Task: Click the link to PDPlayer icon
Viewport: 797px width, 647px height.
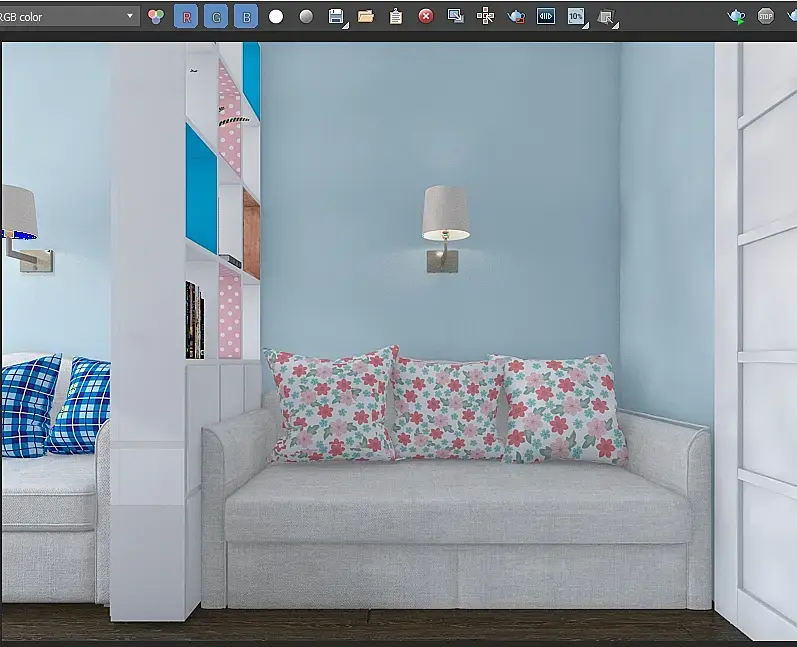Action: [x=546, y=17]
